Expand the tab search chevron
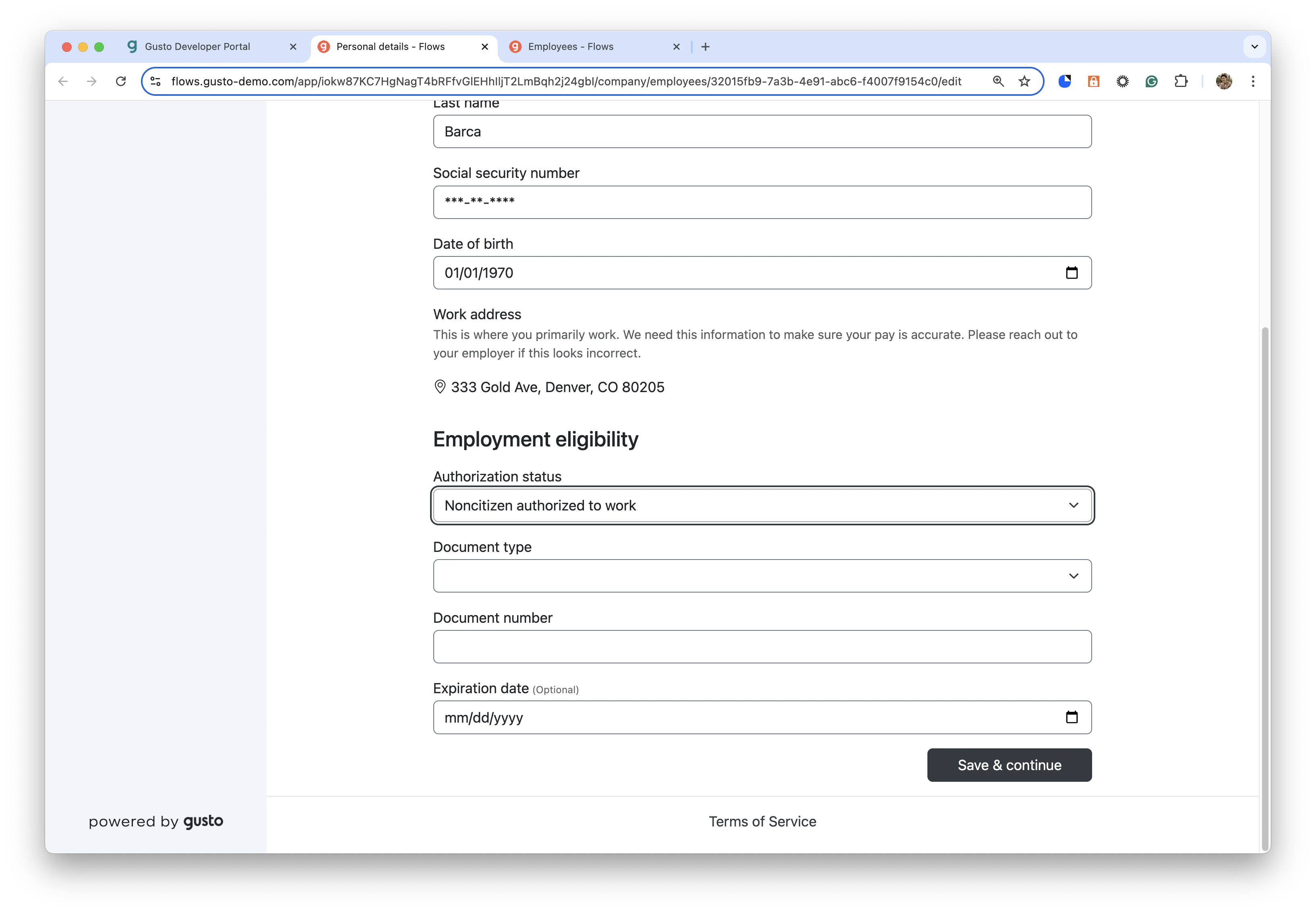 1255,47
